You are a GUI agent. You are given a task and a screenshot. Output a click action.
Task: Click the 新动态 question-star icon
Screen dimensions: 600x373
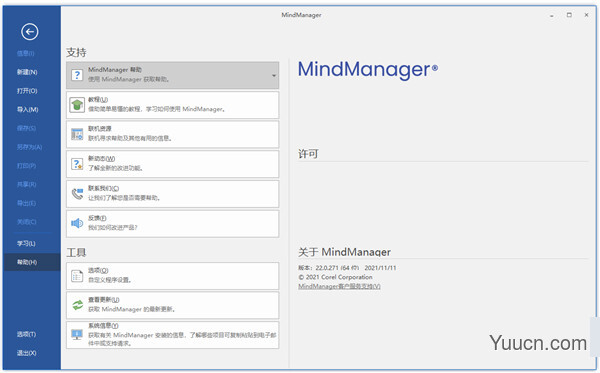point(77,164)
